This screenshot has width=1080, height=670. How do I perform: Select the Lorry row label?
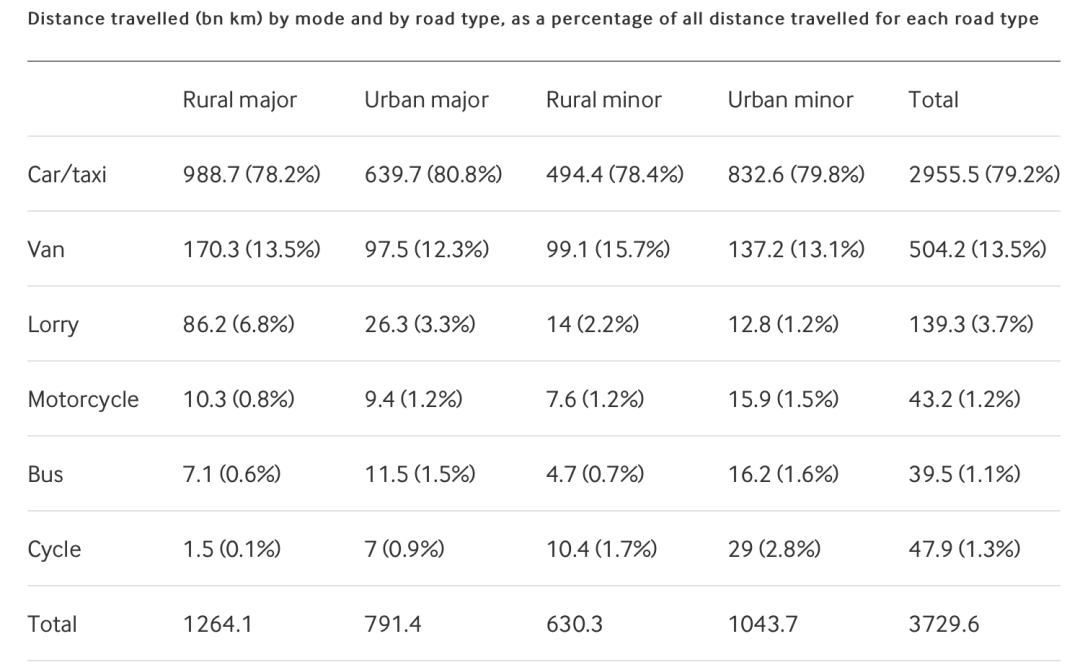53,325
